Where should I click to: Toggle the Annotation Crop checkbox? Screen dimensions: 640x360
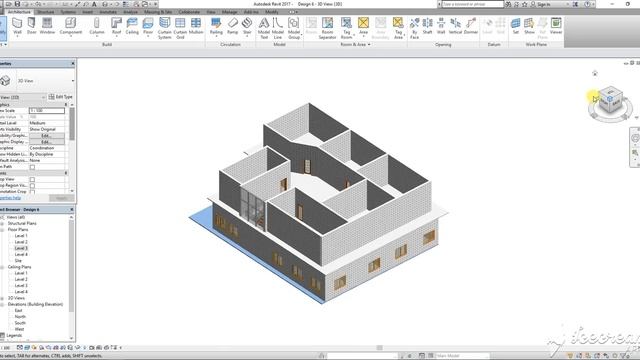pyautogui.click(x=32, y=191)
